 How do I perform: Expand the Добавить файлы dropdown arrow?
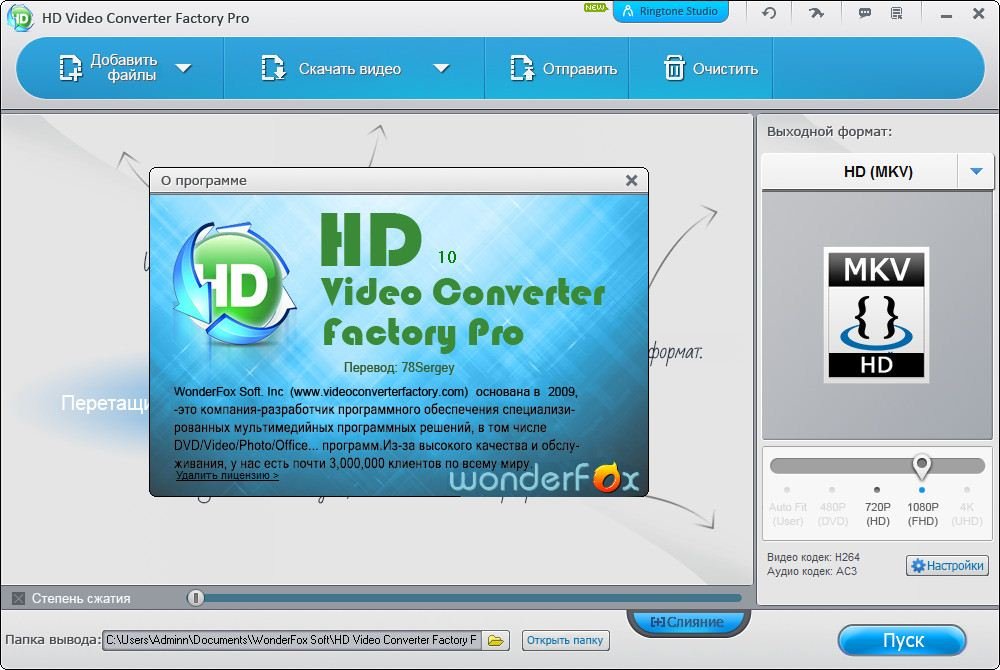(184, 68)
